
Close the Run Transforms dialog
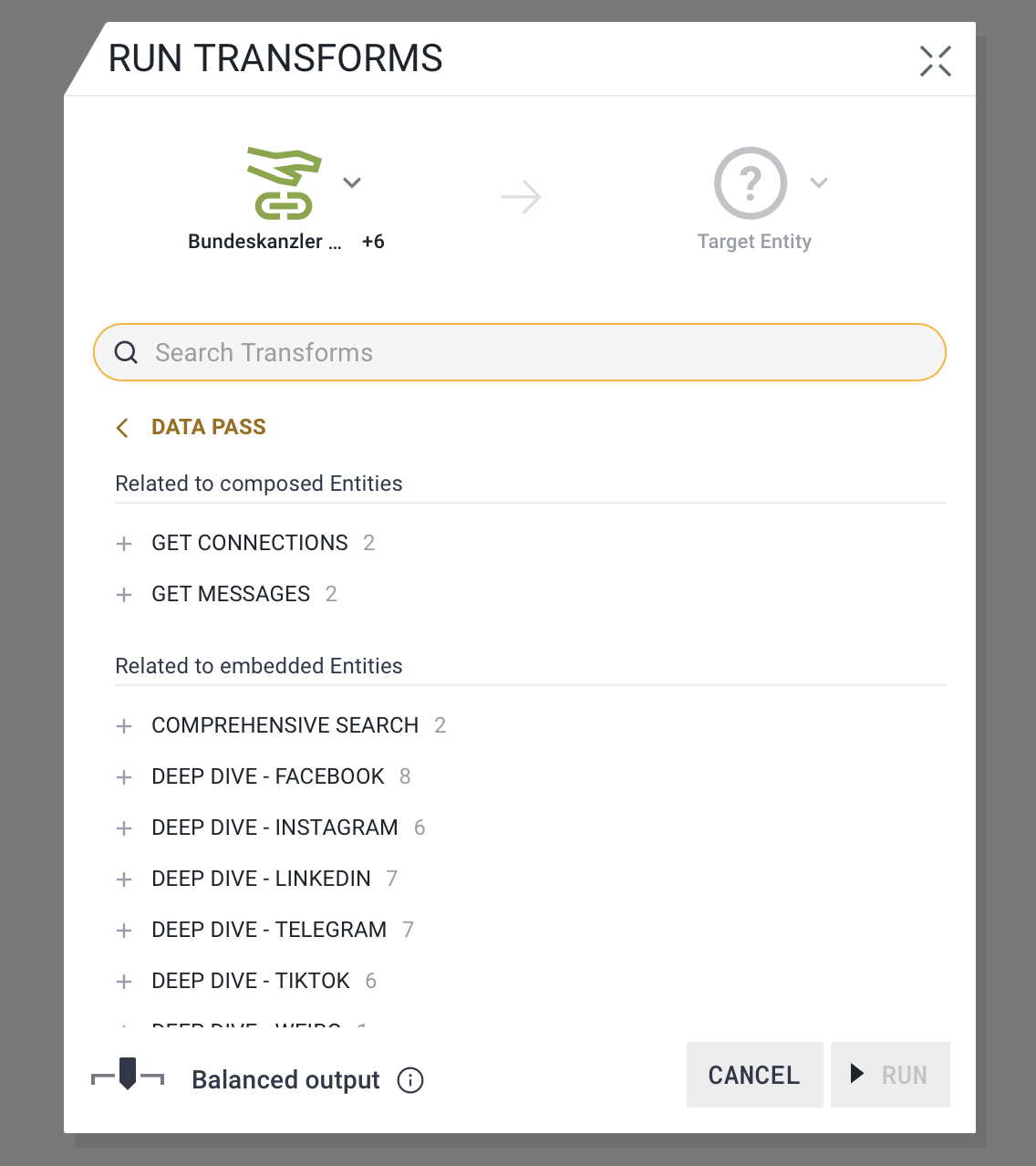pyautogui.click(x=935, y=61)
